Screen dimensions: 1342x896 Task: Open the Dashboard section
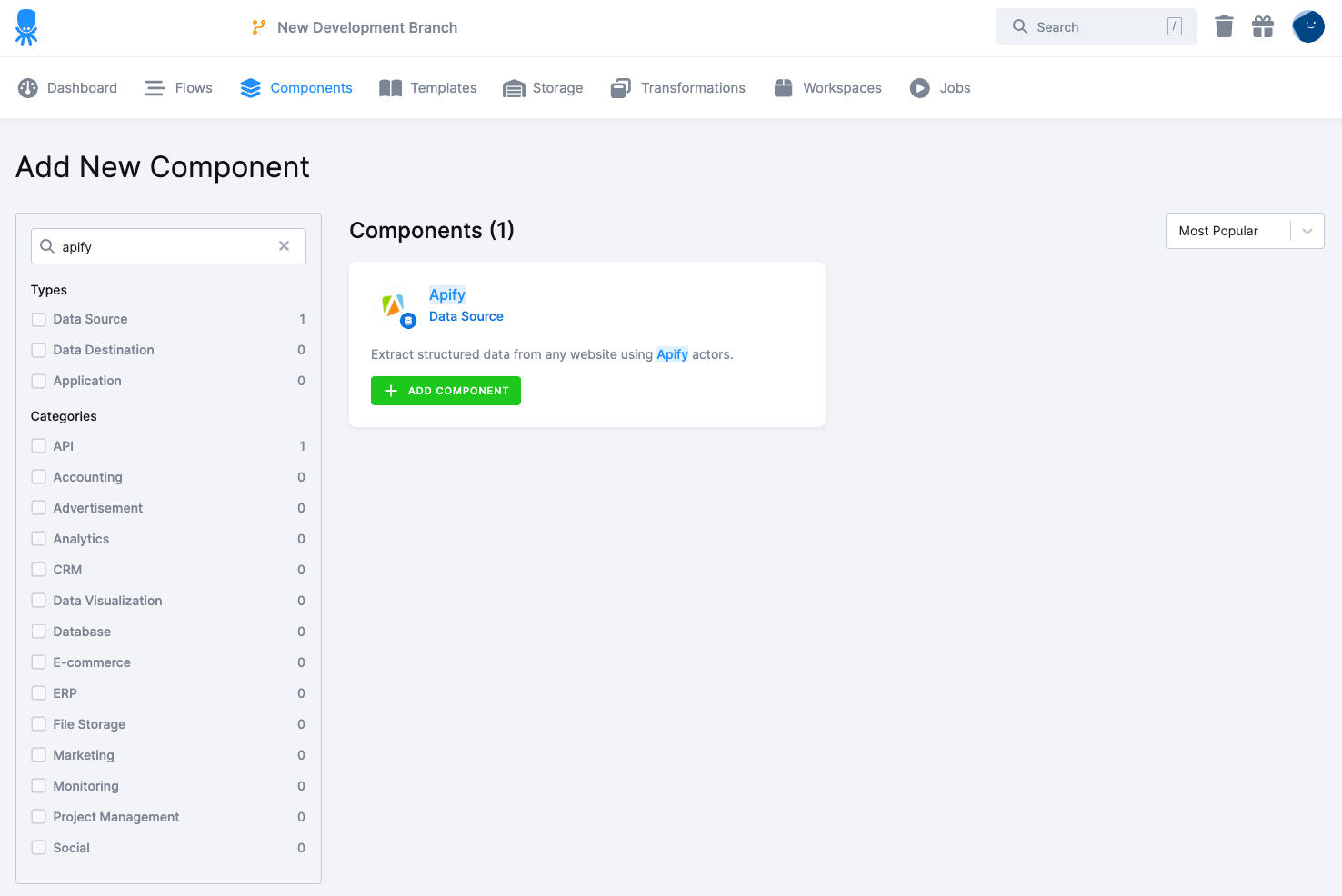[67, 87]
